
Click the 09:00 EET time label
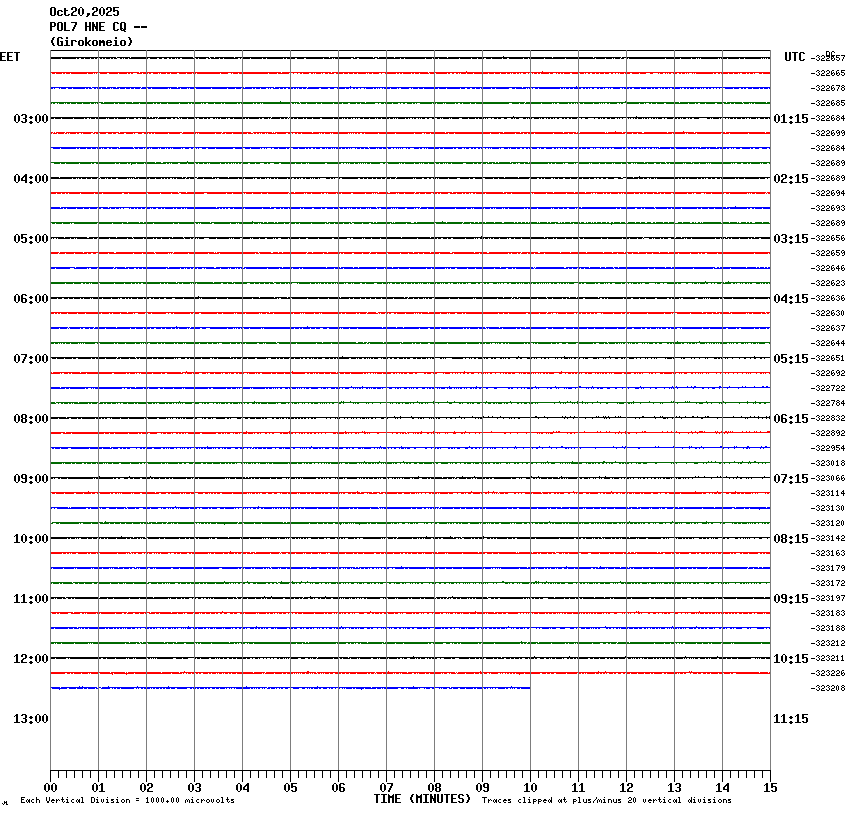[x=30, y=479]
